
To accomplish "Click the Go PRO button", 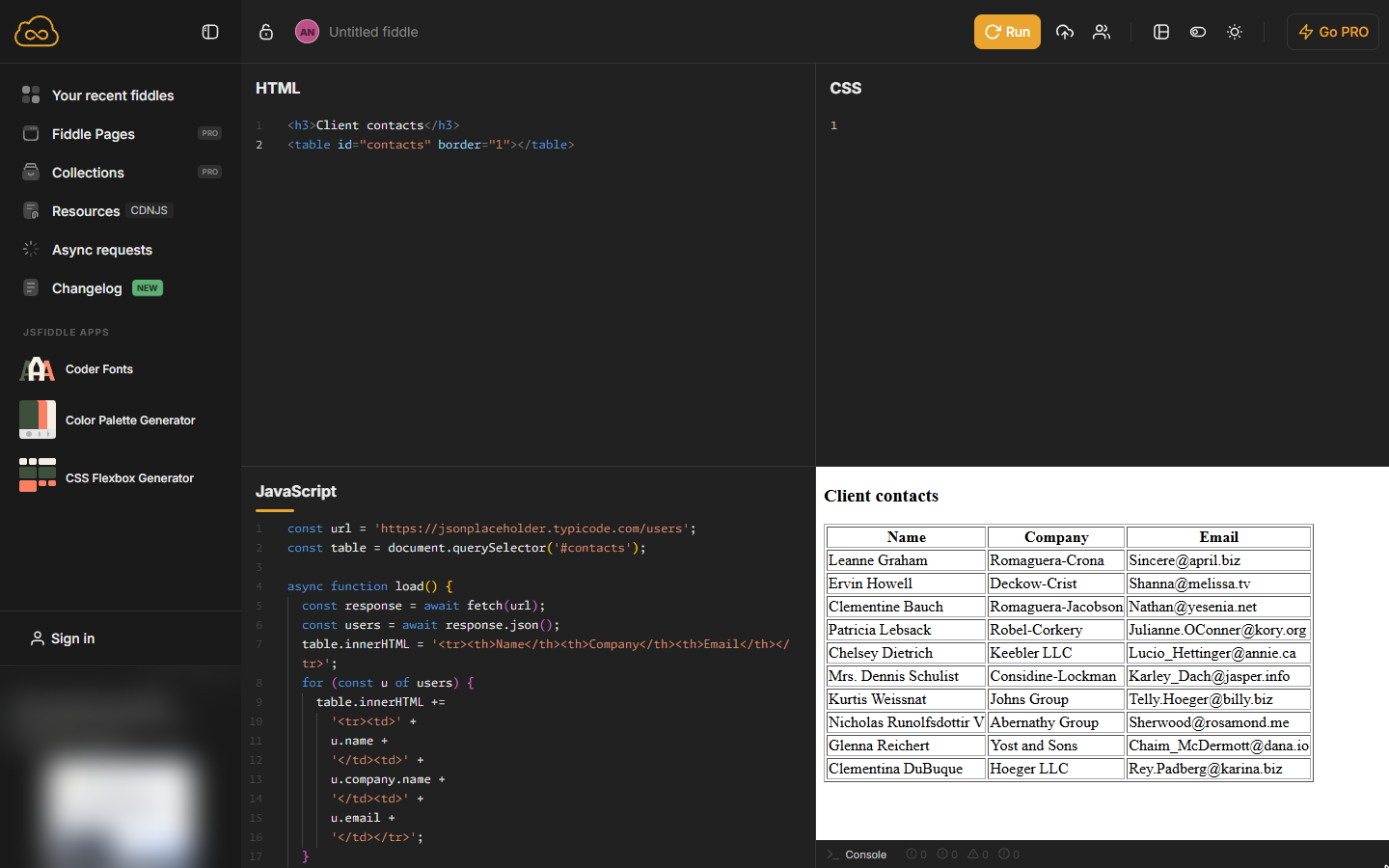I will point(1333,32).
